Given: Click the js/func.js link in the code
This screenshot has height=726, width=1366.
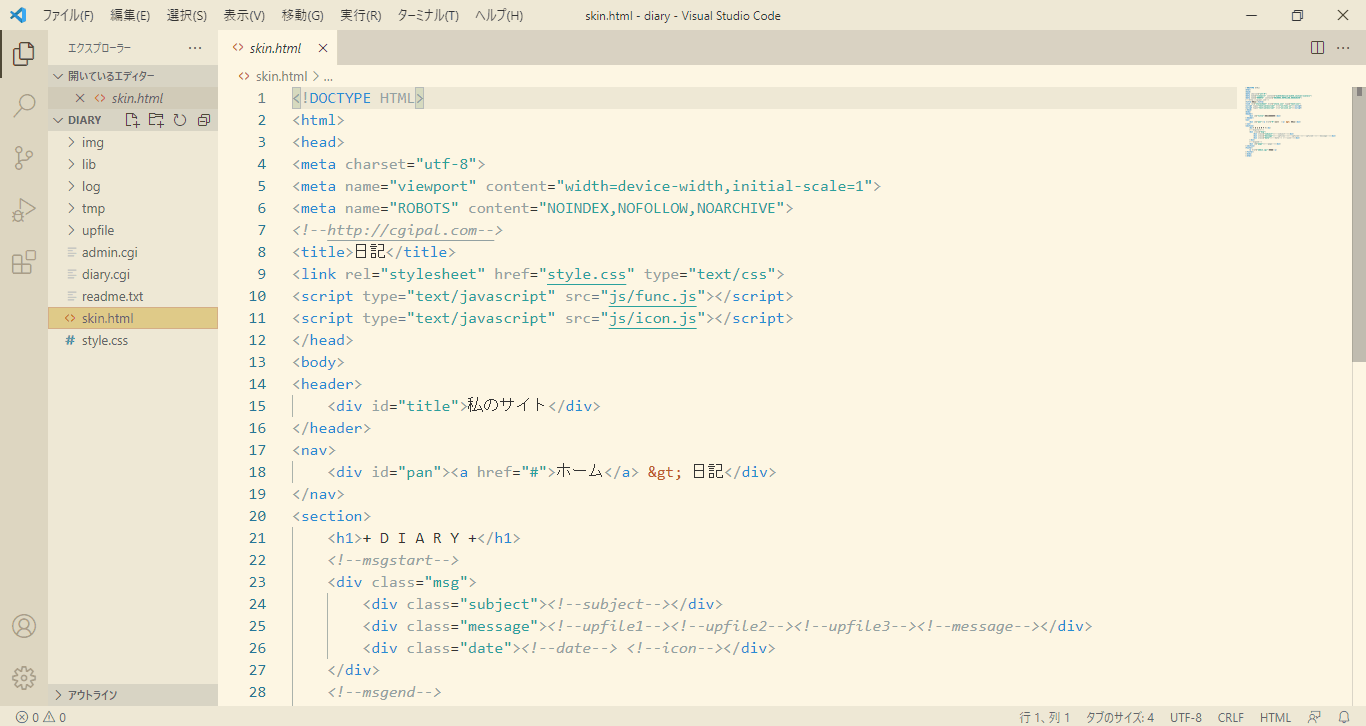Looking at the screenshot, I should click(x=653, y=296).
